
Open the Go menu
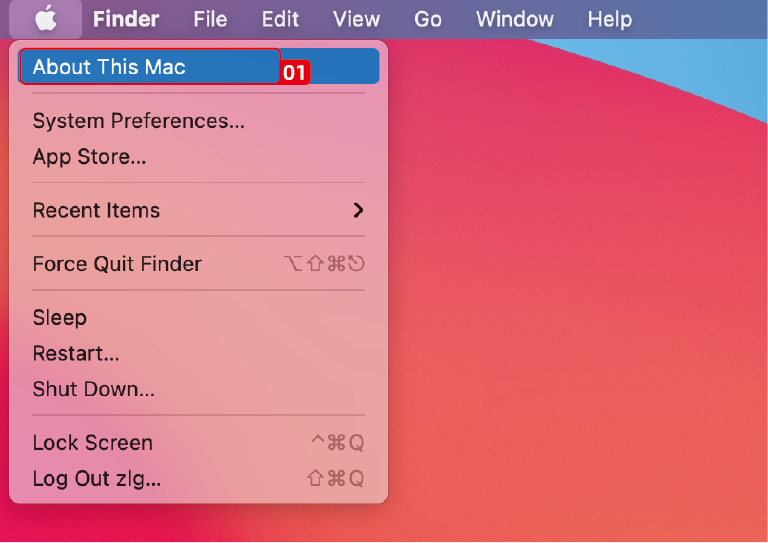(428, 19)
